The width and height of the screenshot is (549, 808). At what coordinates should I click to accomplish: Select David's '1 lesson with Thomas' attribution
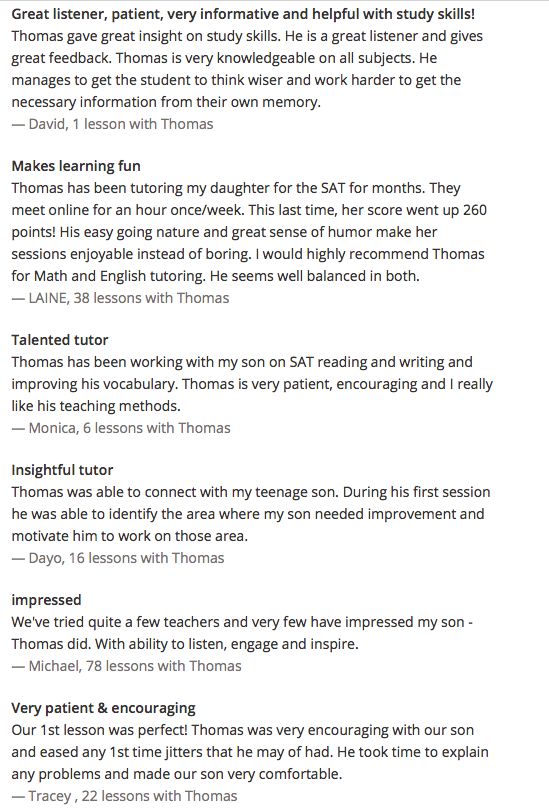pyautogui.click(x=112, y=124)
